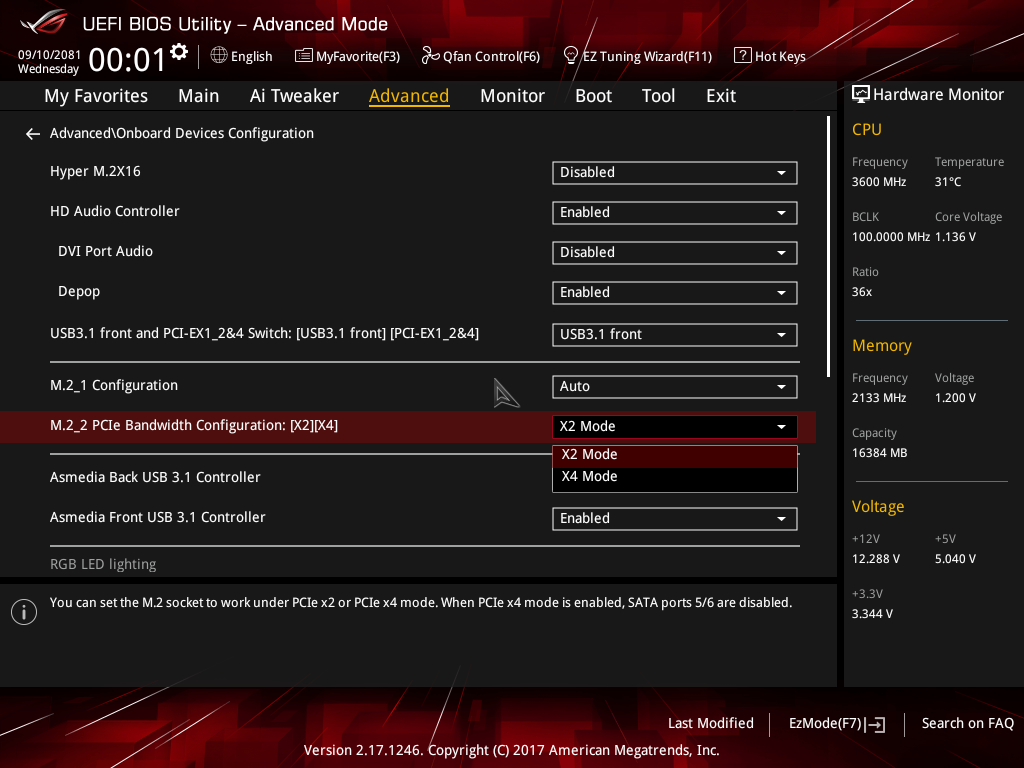Open MyFavorite(F3) list icon

[x=304, y=56]
